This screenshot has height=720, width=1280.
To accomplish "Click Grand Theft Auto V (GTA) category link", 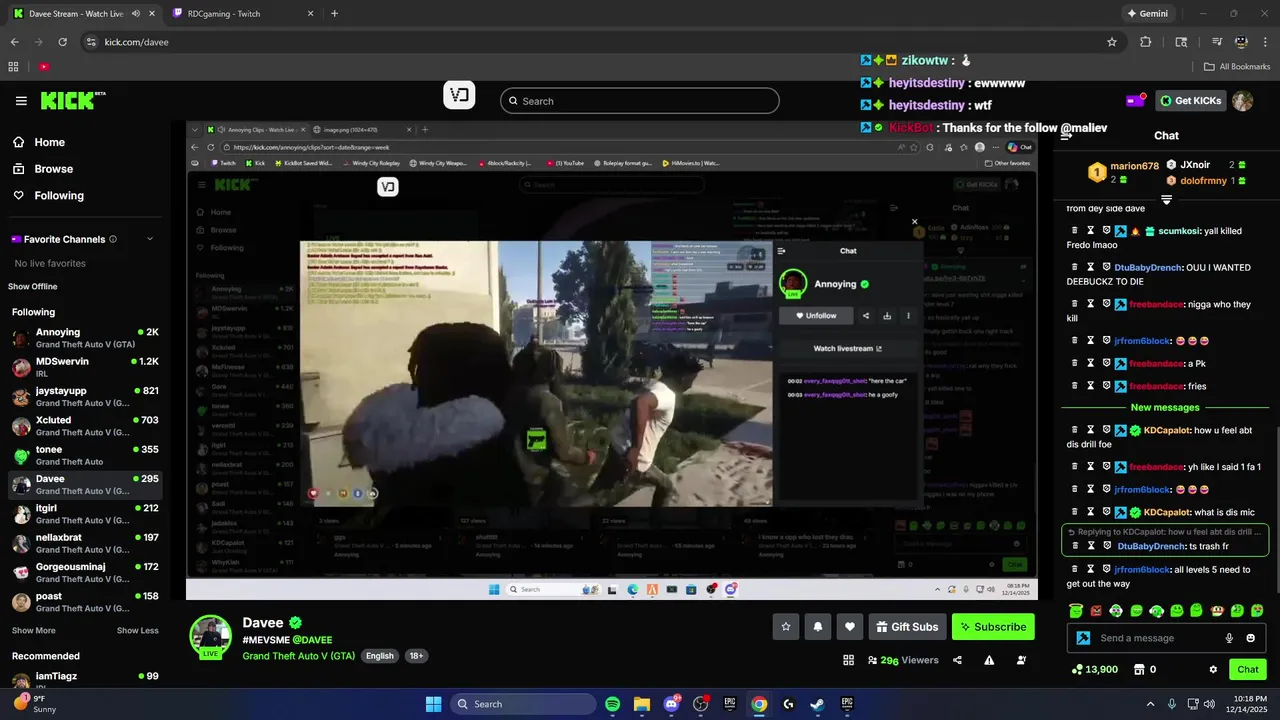I will (298, 656).
